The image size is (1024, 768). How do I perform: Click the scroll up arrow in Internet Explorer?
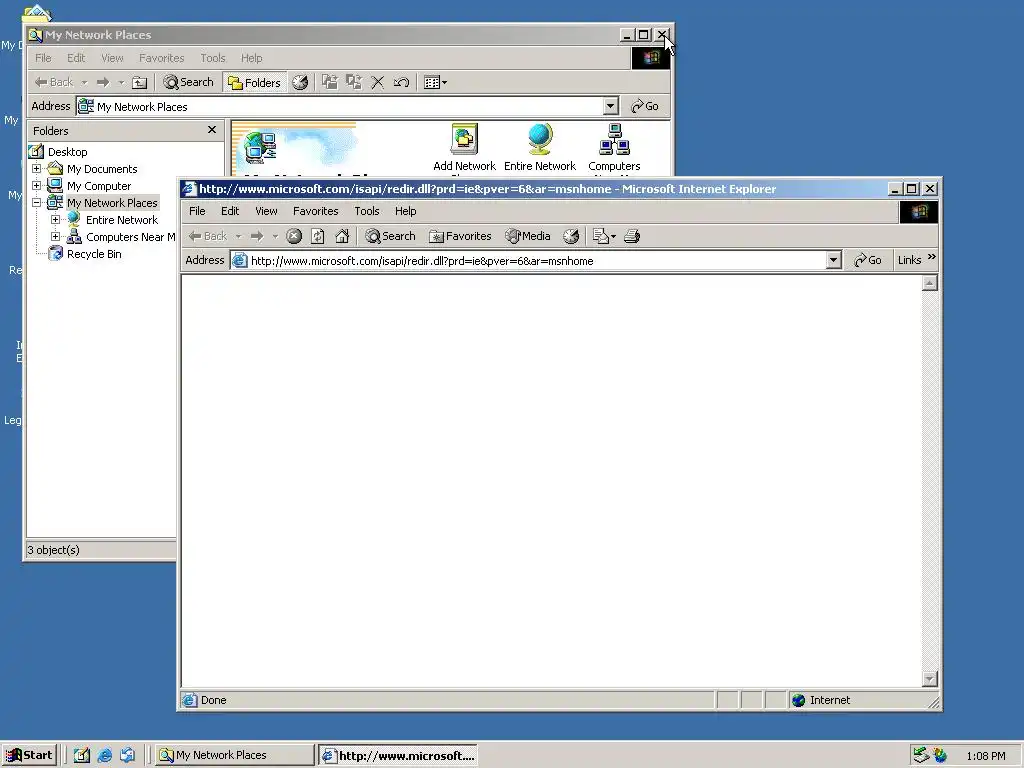tap(930, 283)
